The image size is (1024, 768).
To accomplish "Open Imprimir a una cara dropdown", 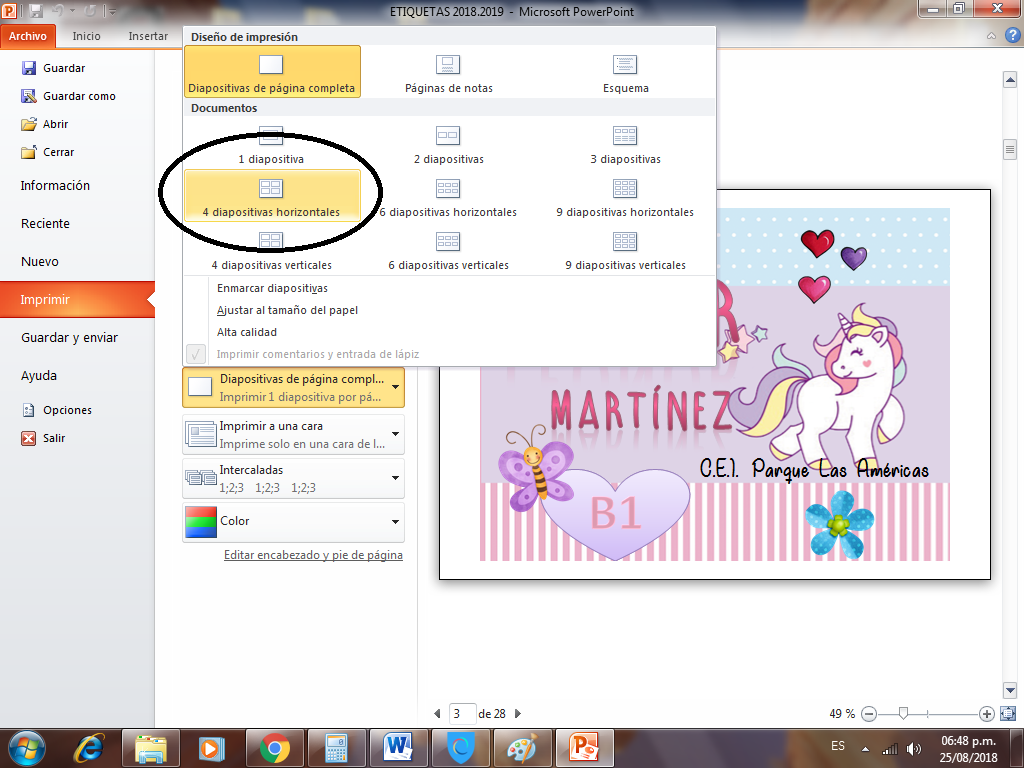I will 293,434.
